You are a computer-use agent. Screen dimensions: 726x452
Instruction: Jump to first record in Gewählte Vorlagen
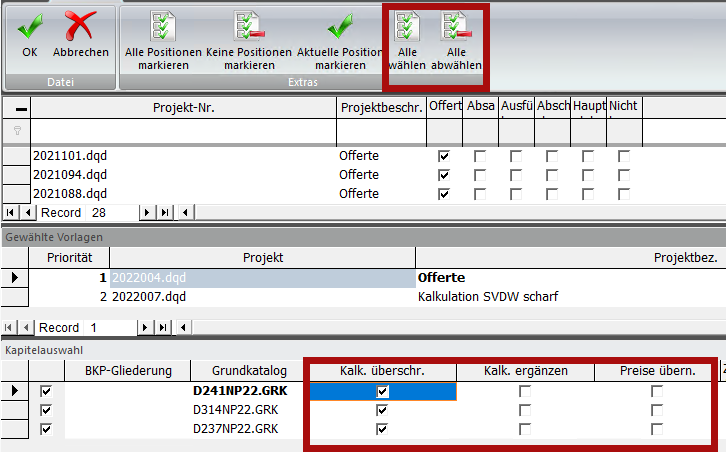click(x=11, y=328)
